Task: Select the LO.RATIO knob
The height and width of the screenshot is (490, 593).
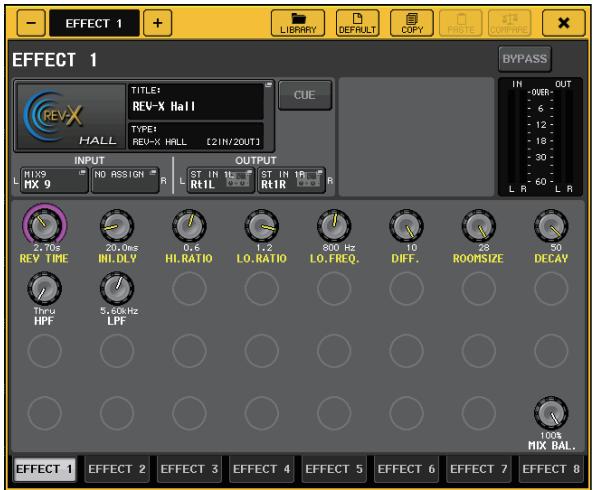Action: pyautogui.click(x=262, y=226)
